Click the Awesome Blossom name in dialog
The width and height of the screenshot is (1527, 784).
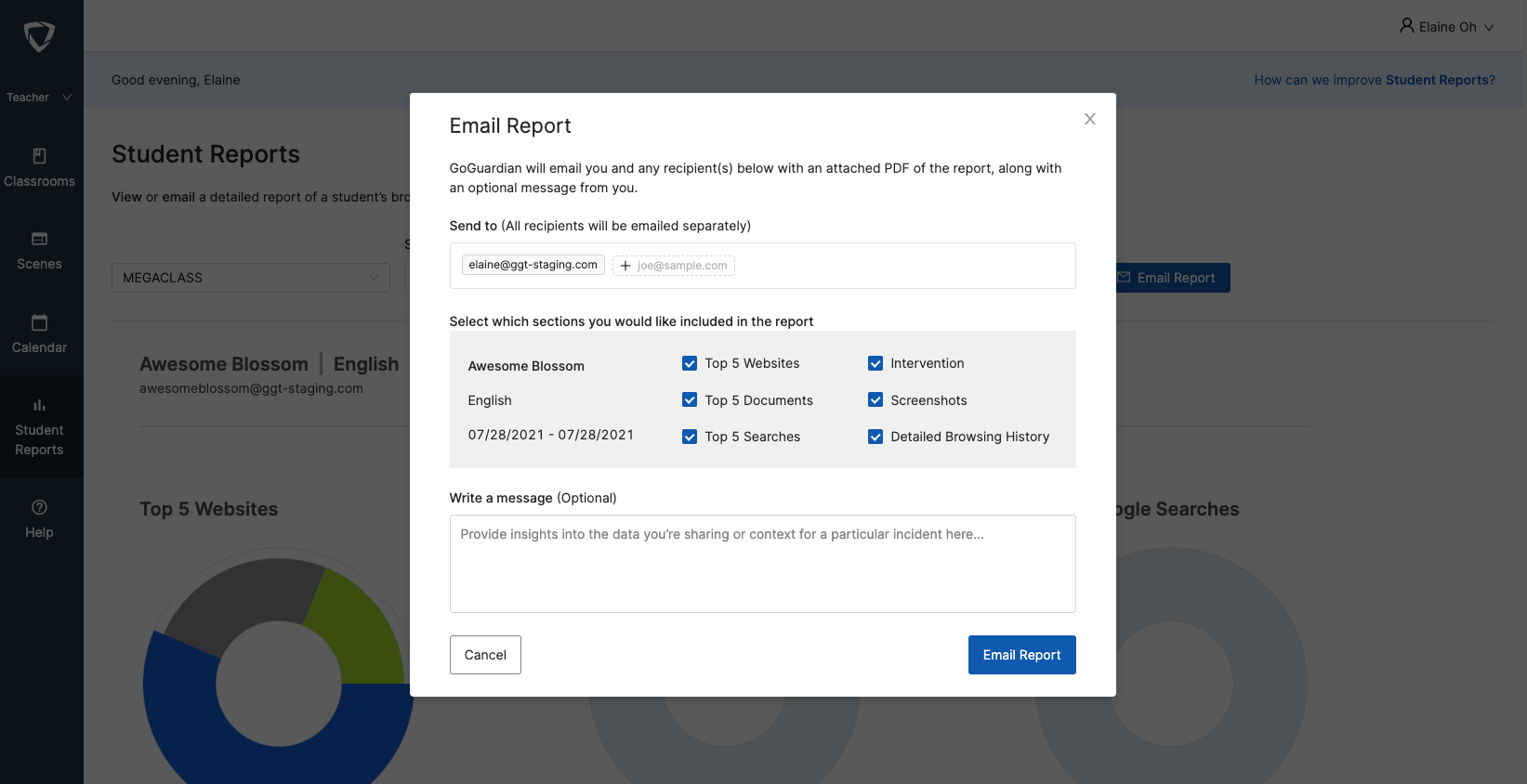[526, 366]
